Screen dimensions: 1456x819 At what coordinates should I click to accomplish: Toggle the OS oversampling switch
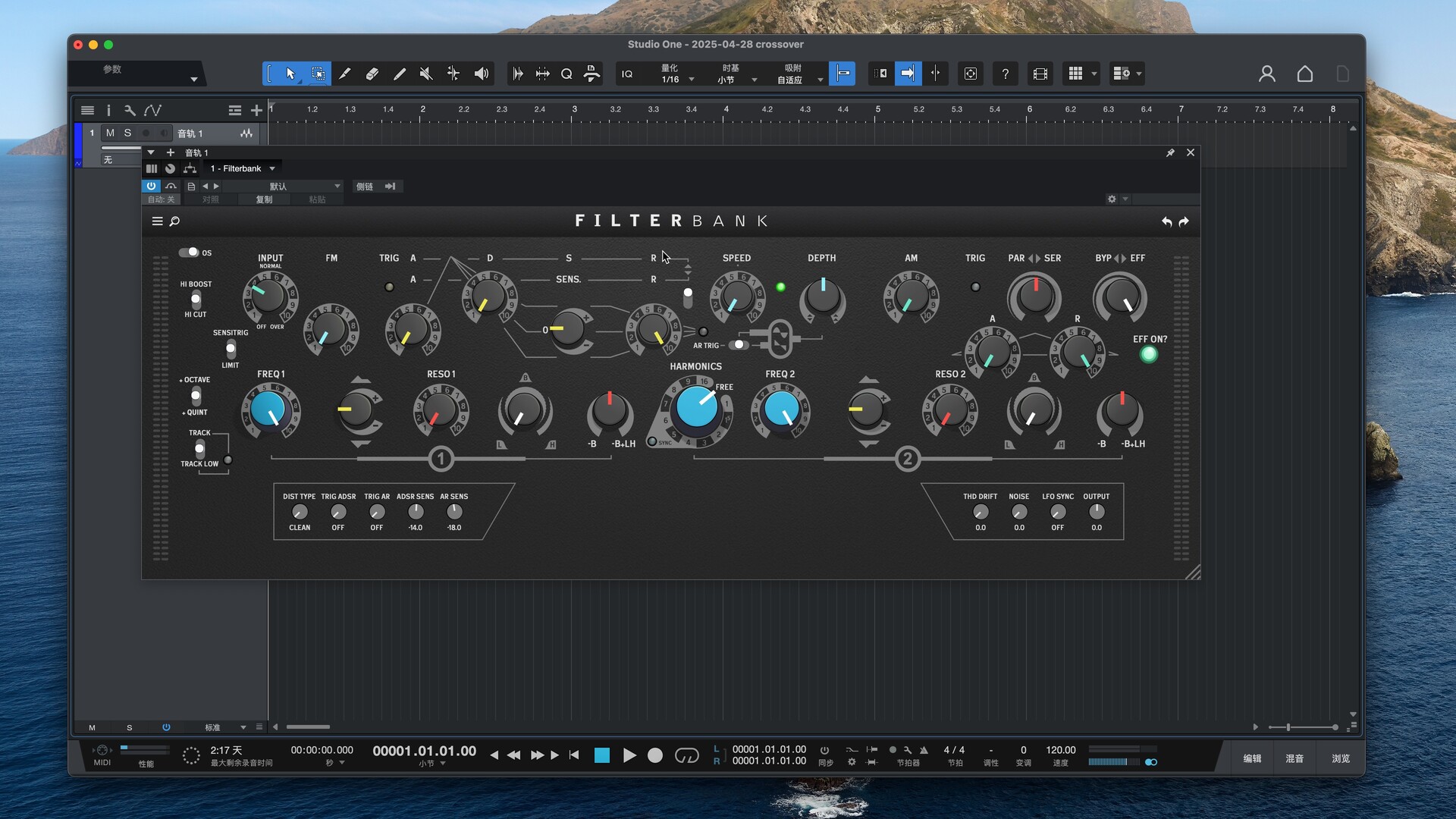click(x=189, y=253)
